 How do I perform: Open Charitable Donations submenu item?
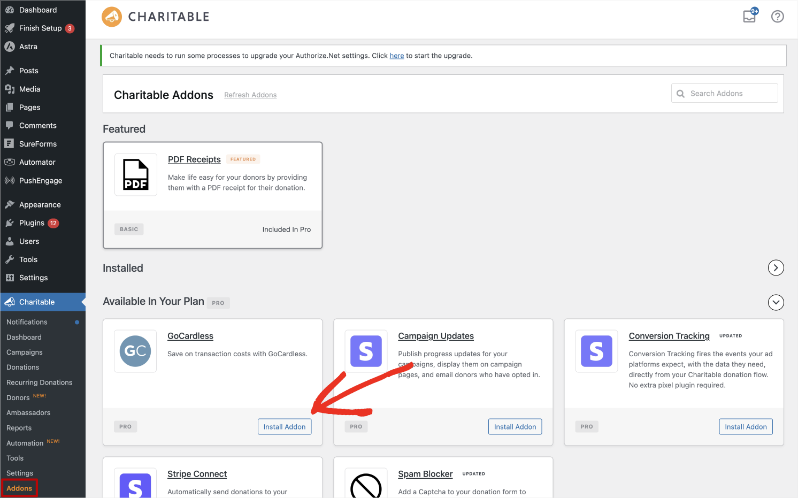pos(22,367)
